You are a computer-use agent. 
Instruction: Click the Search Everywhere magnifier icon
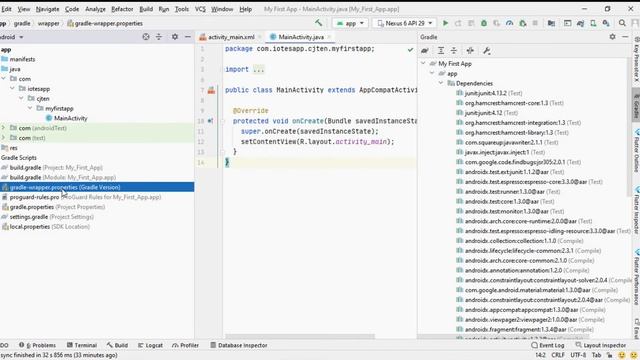click(x=622, y=23)
